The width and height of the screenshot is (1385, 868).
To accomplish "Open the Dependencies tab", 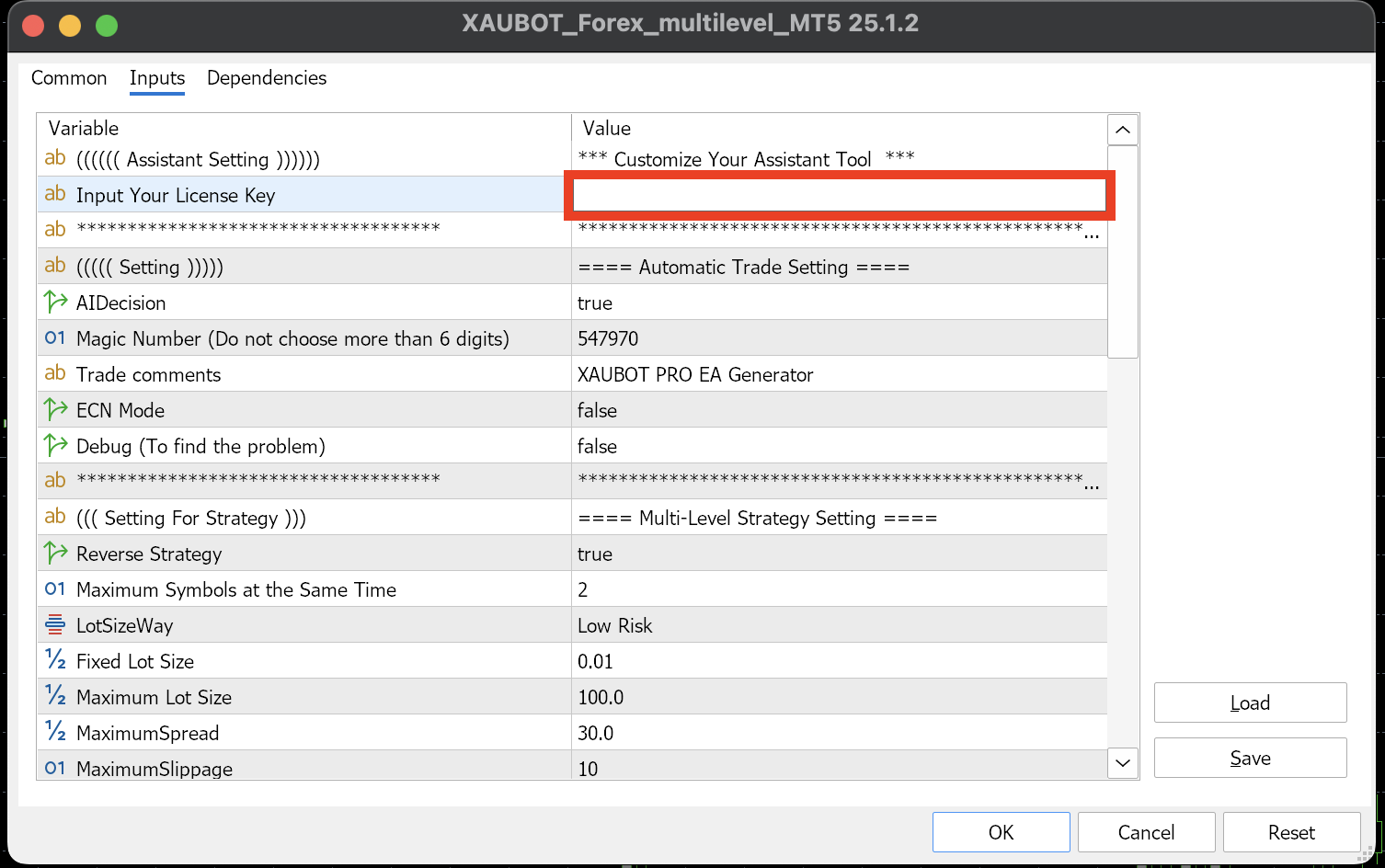I will click(x=267, y=78).
